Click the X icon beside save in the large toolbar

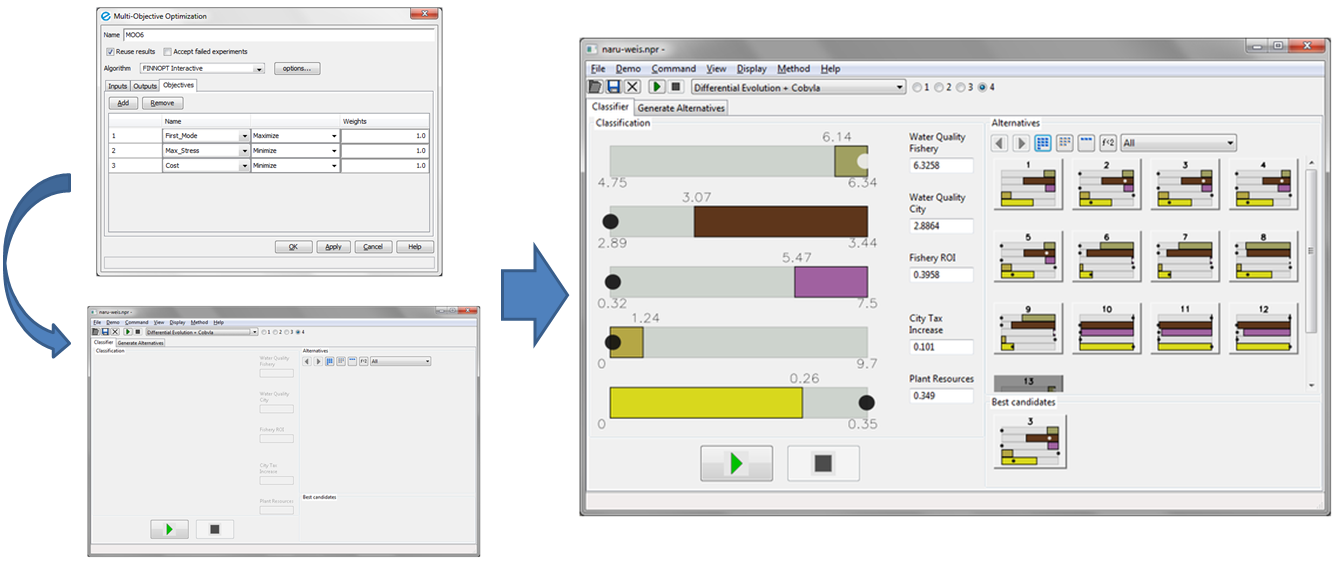coord(633,87)
